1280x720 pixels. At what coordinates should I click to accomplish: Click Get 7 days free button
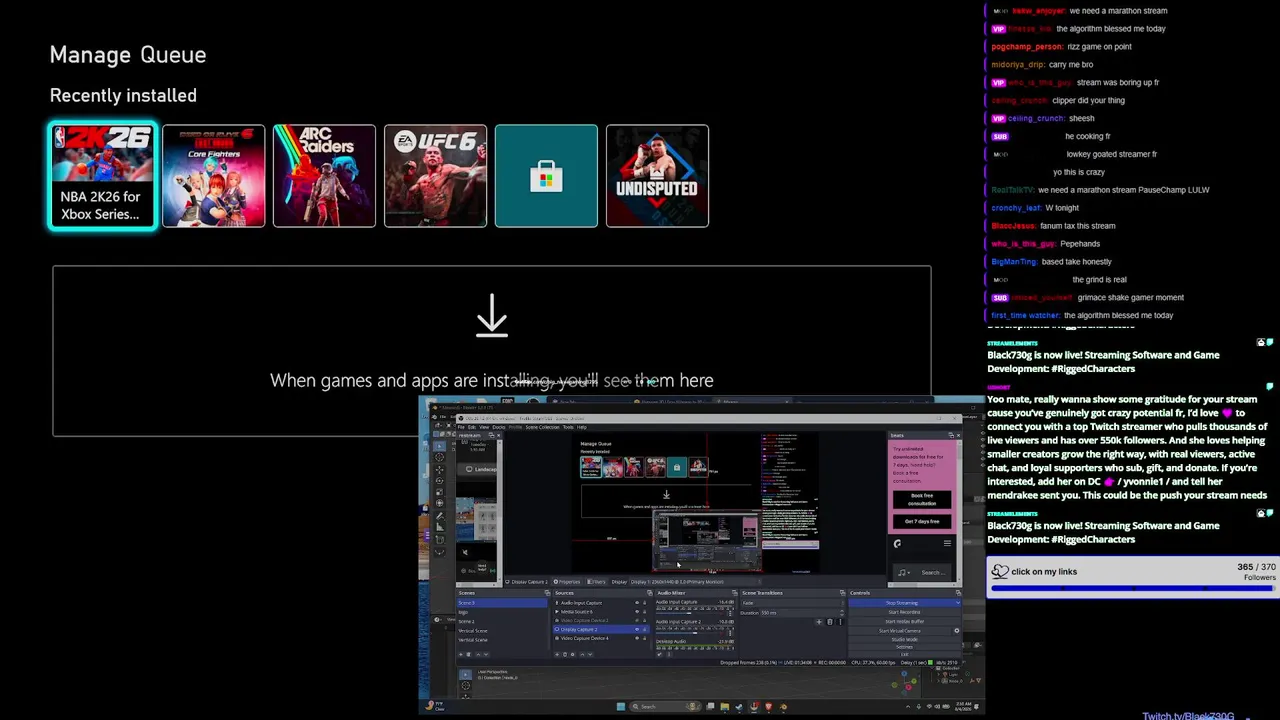coord(922,521)
